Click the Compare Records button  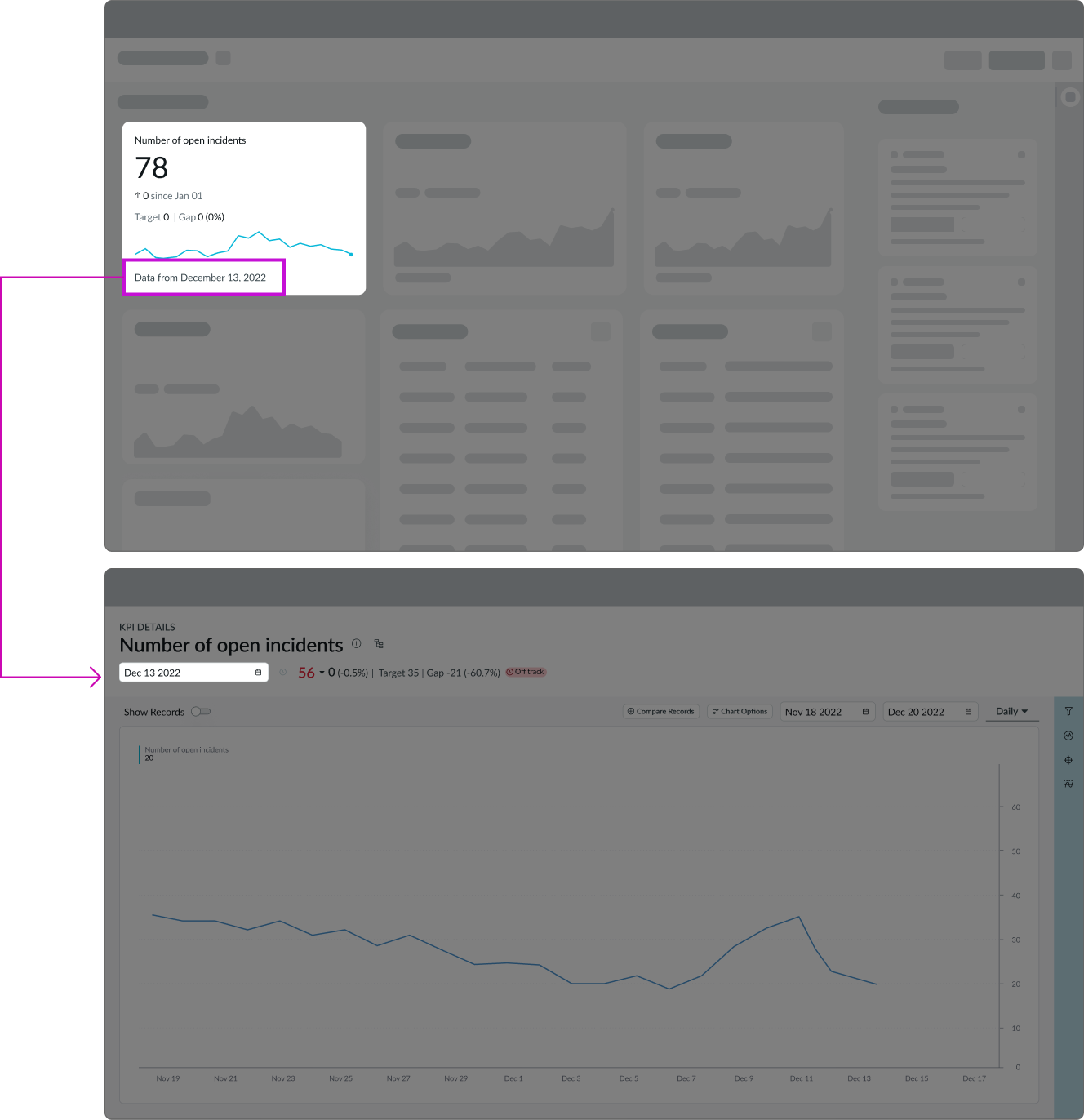pyautogui.click(x=661, y=711)
